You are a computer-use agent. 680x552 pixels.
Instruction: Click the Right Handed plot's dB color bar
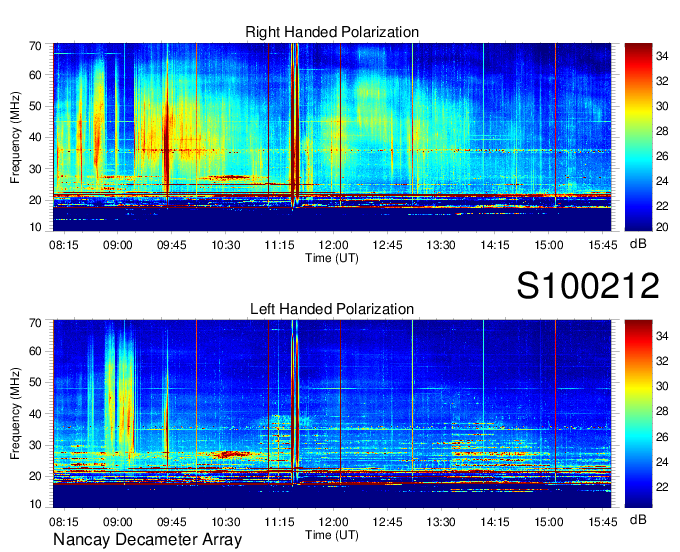point(638,137)
